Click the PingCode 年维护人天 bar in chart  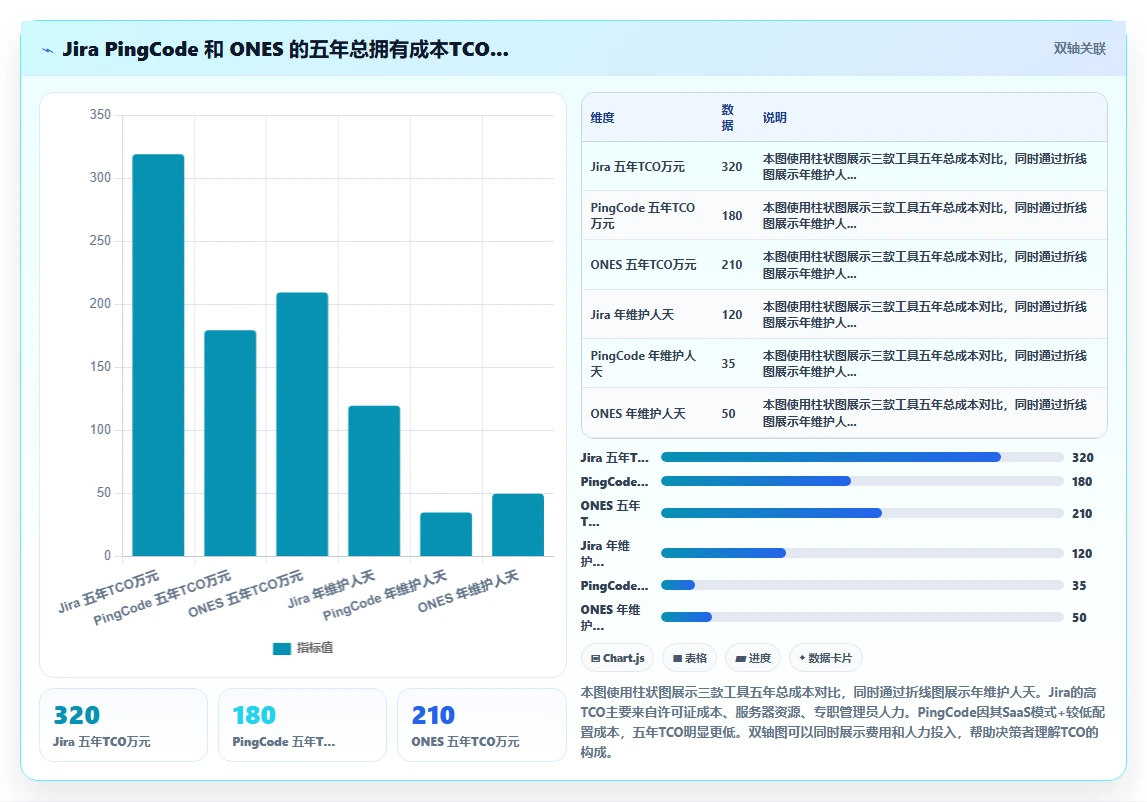(x=445, y=534)
